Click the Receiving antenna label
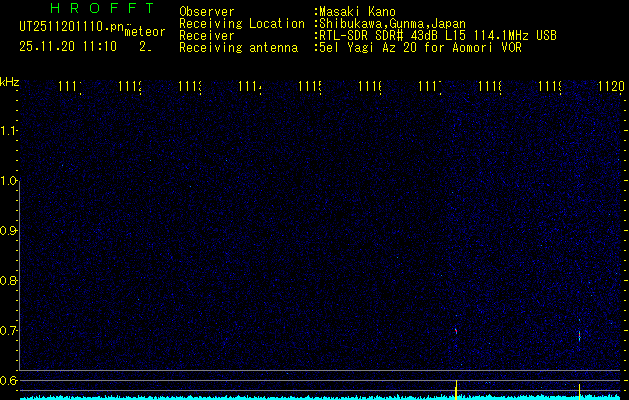 pyautogui.click(x=238, y=48)
